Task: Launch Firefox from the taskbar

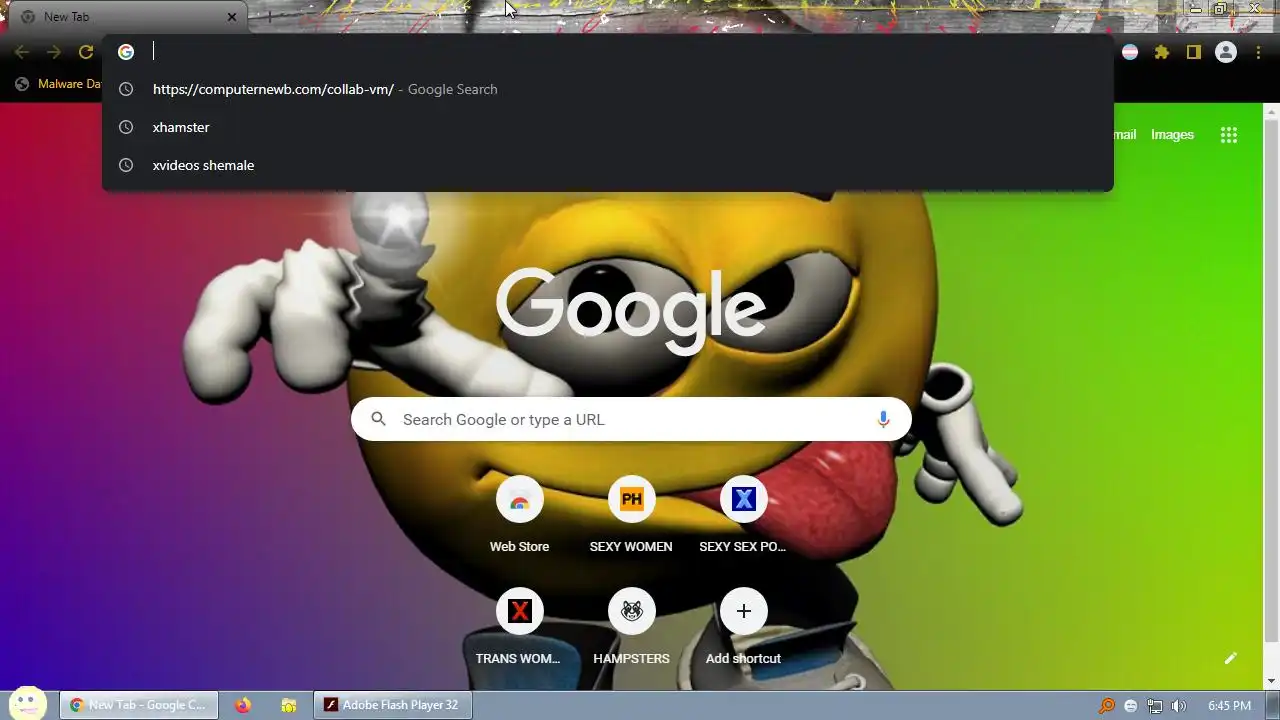Action: 243,705
